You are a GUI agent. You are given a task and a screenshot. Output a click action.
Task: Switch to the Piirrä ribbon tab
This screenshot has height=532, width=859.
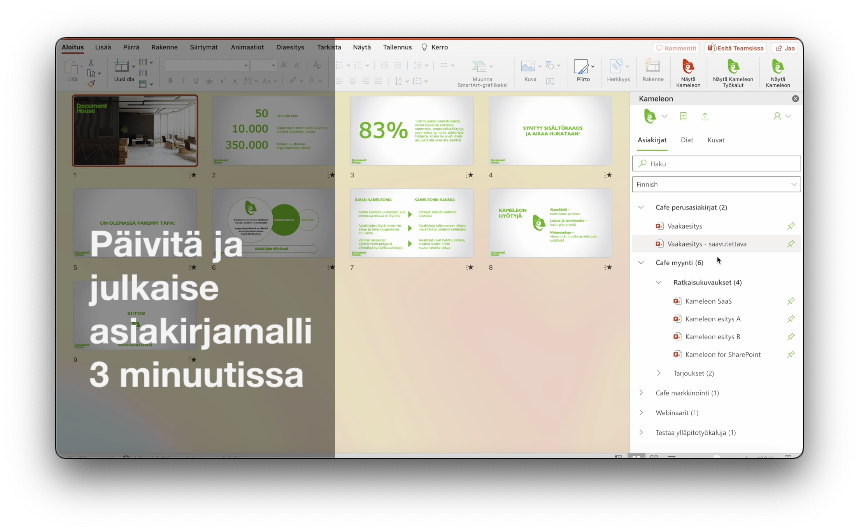coord(131,47)
